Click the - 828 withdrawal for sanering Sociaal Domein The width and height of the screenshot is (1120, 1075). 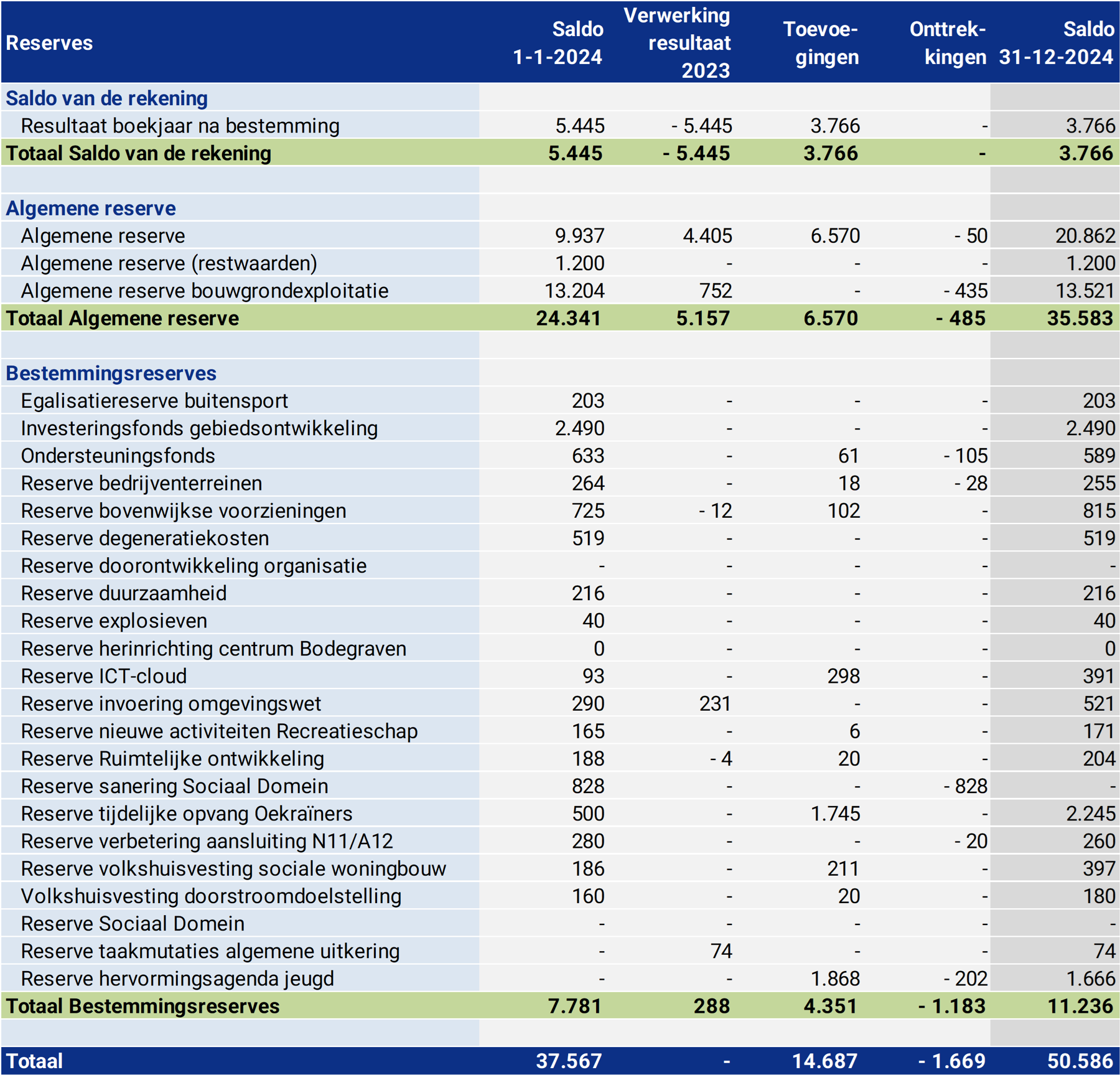point(965,786)
